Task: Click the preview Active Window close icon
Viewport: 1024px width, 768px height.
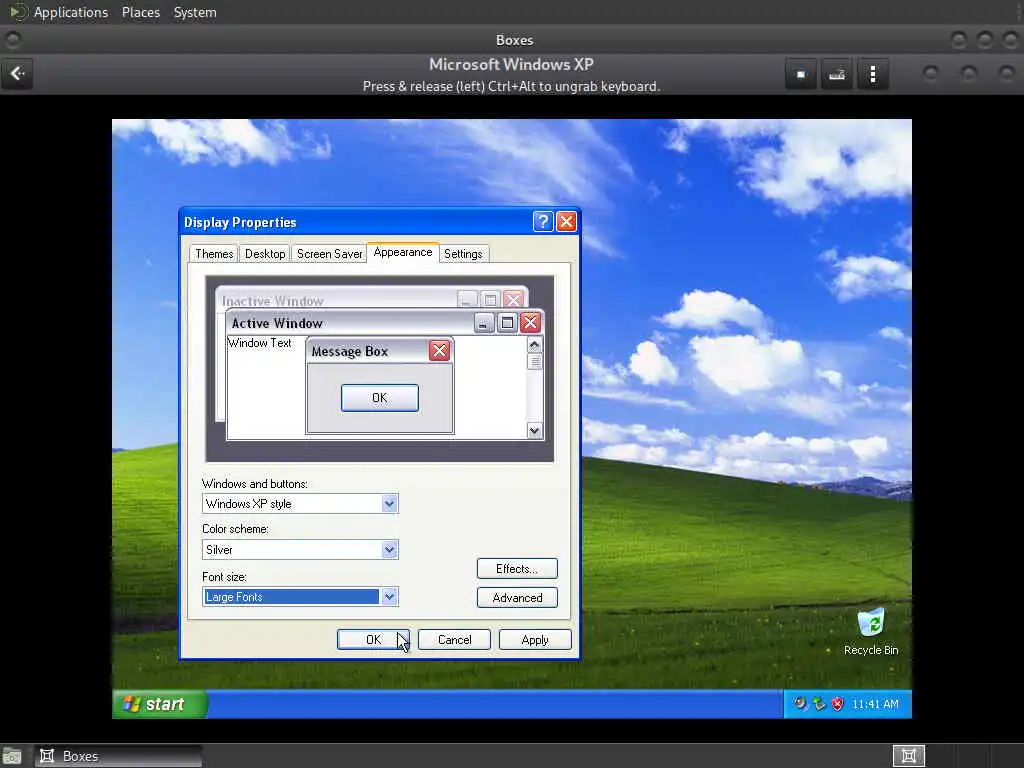Action: [530, 323]
